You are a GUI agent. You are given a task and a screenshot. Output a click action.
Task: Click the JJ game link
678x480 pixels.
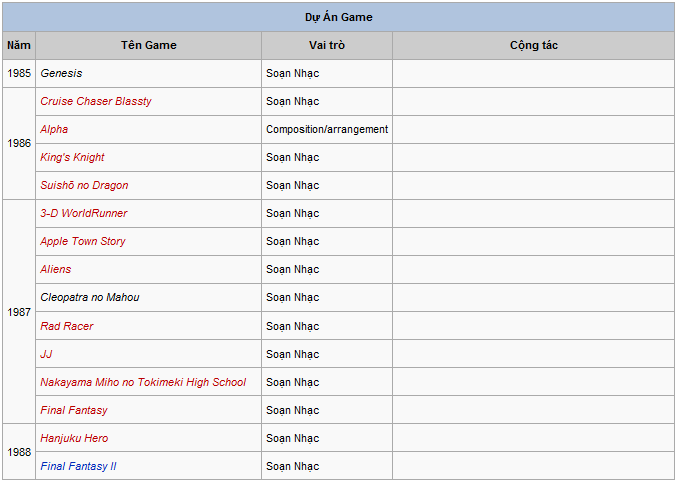pyautogui.click(x=46, y=354)
